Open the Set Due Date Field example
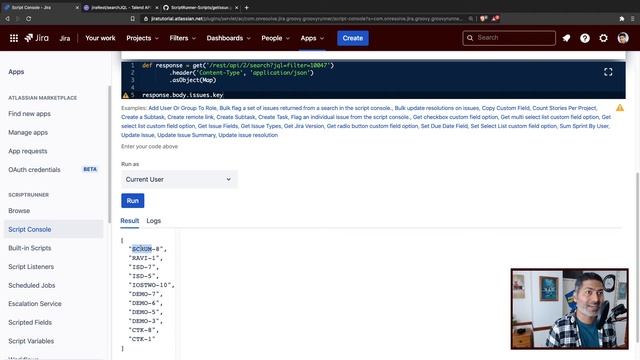Viewport: 640px width, 360px height. pos(444,126)
